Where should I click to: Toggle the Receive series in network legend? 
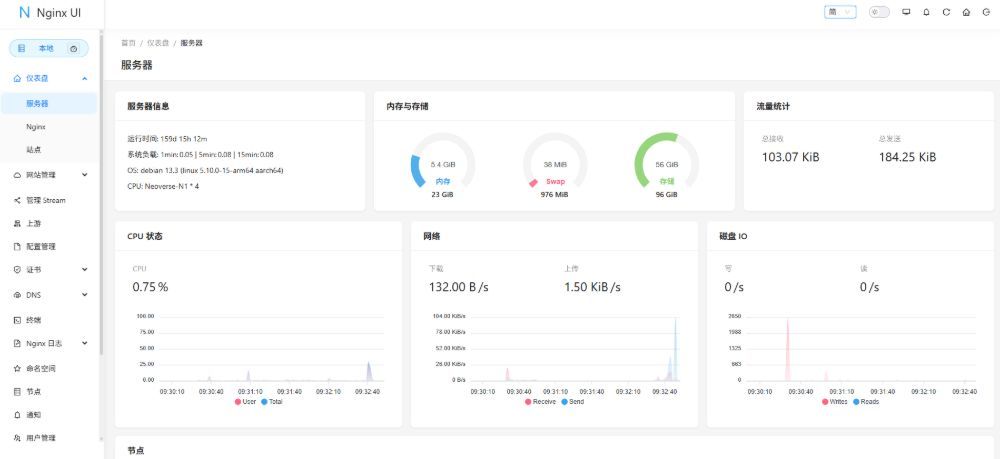tap(540, 402)
